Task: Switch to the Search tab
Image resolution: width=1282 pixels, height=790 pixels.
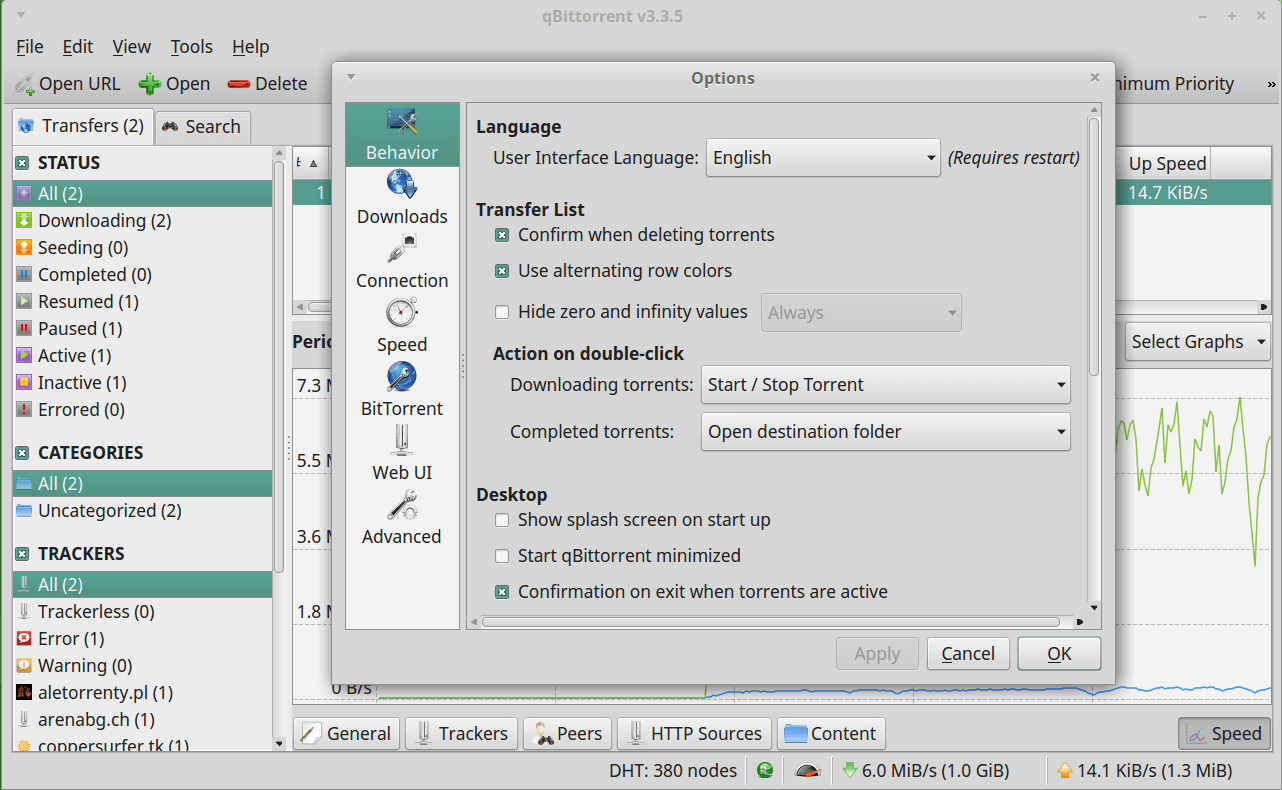Action: [201, 127]
